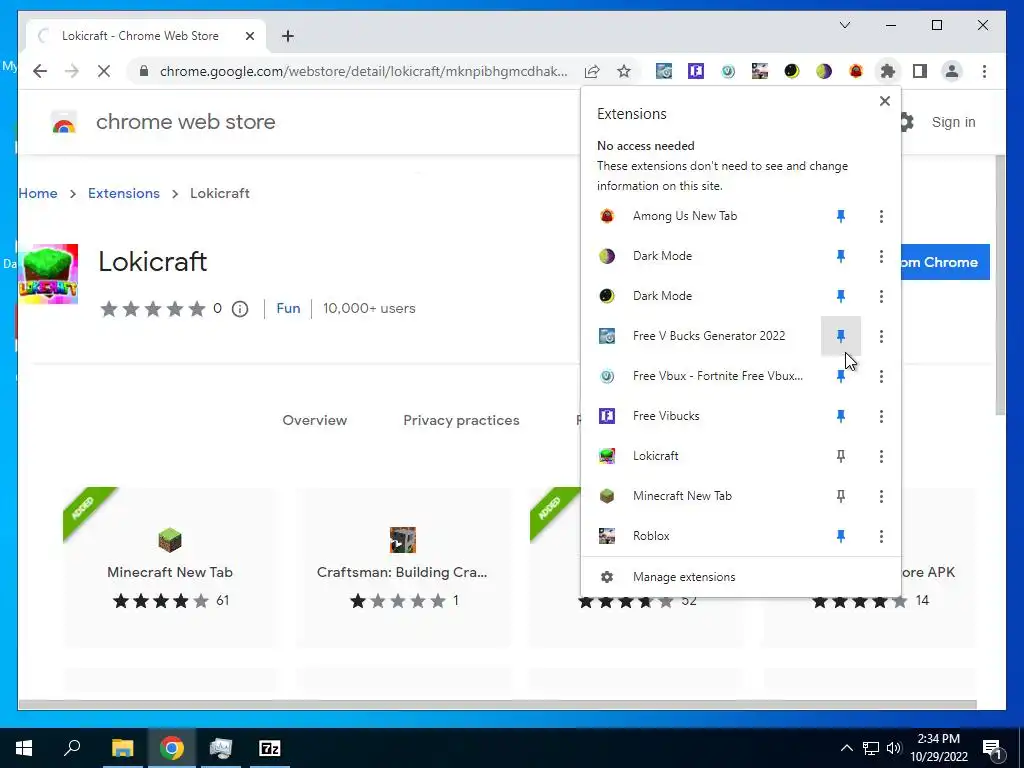Click the rating info icon

(240, 309)
